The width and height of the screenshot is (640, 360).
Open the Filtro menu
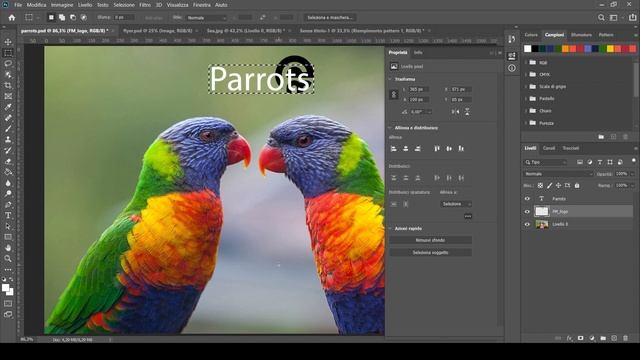click(145, 5)
